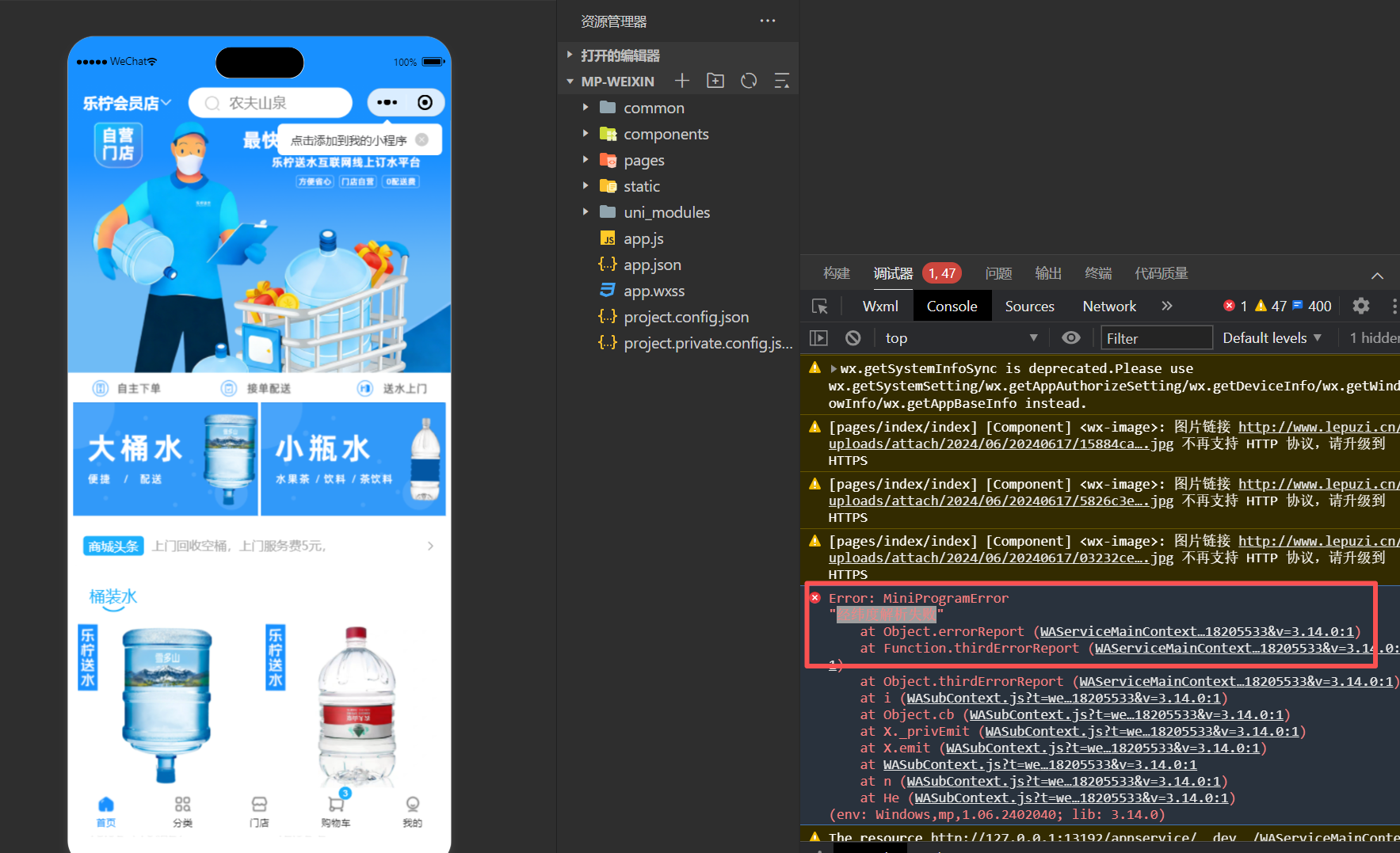The image size is (1400, 853).
Task: Open the 分类 category tab in simulator
Action: pos(183,812)
